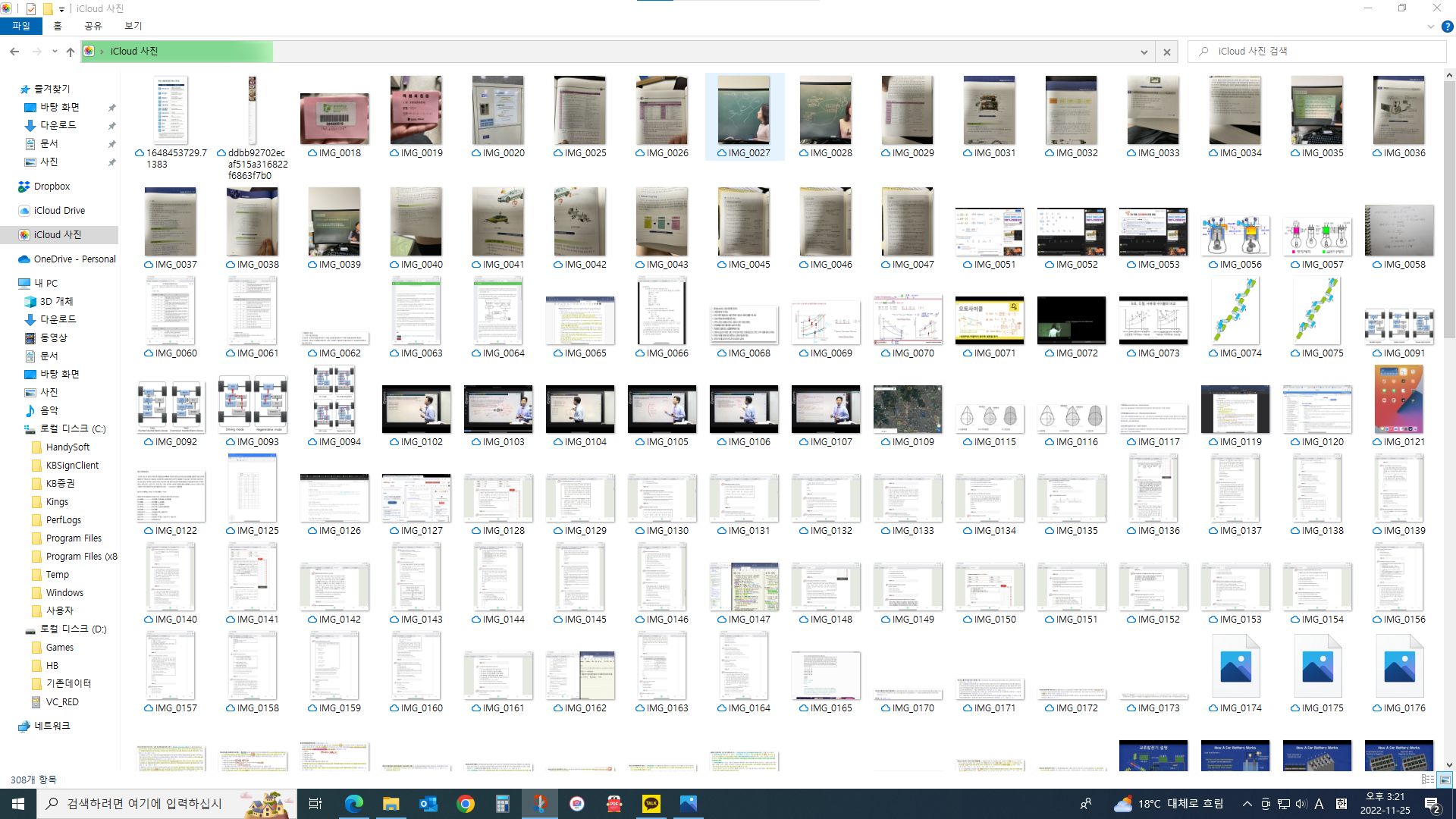Open Microsoft Edge from the taskbar

tap(353, 804)
